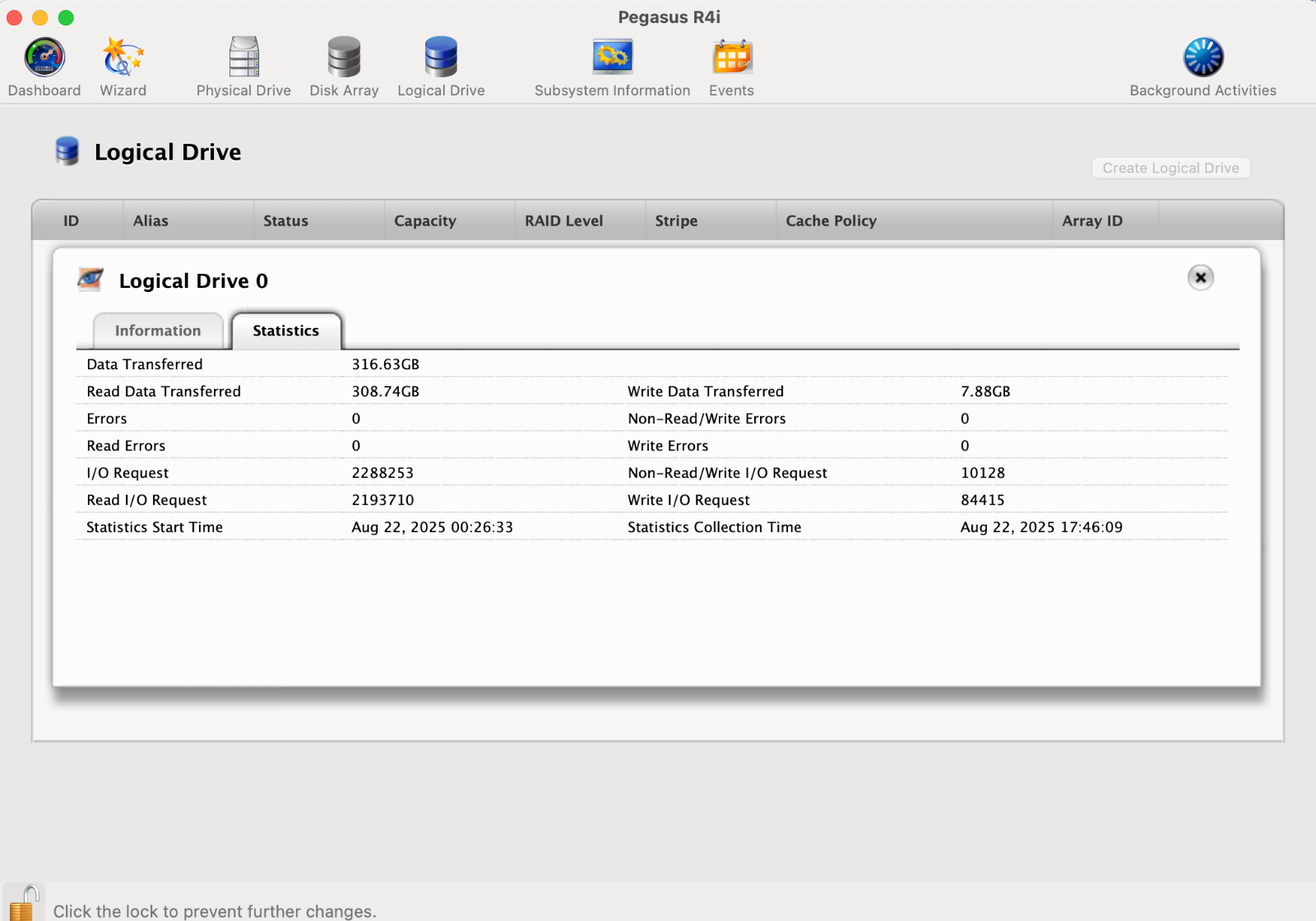The width and height of the screenshot is (1316, 921).
Task: Click the macOS green fullscreen button
Action: pos(67,17)
